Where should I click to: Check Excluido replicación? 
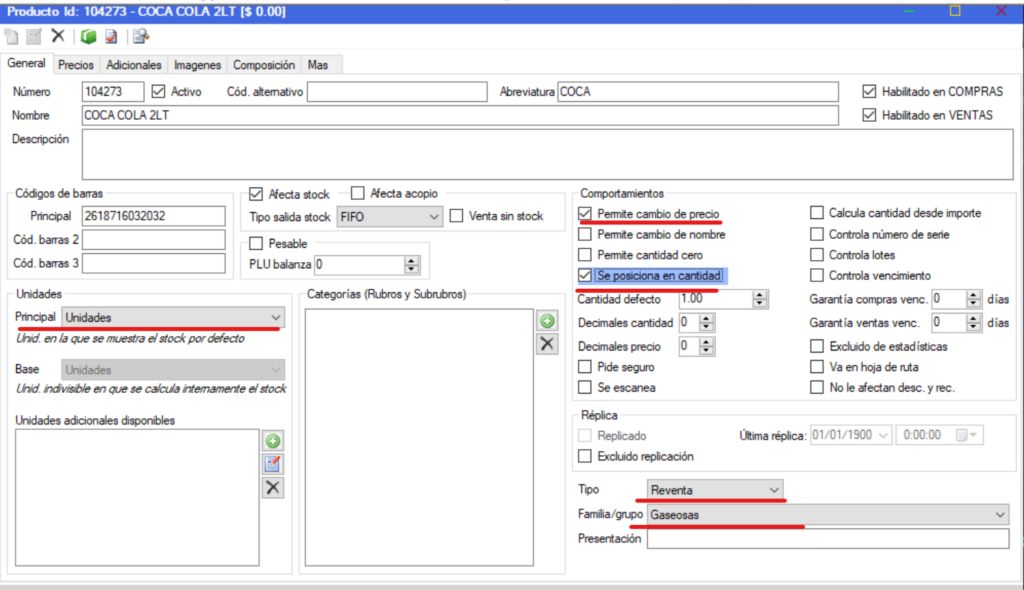tap(584, 455)
